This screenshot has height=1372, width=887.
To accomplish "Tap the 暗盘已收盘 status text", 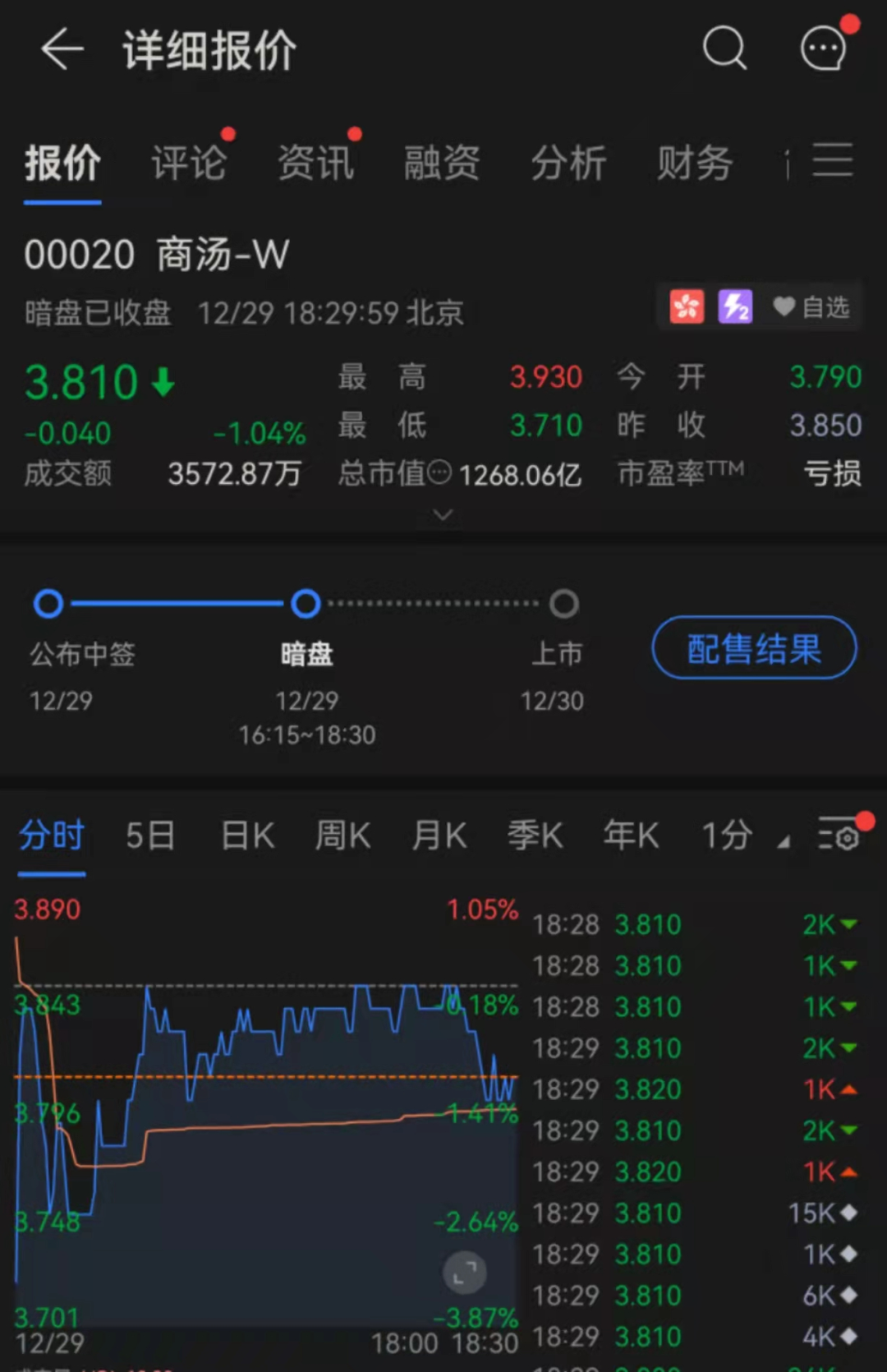I will click(98, 313).
